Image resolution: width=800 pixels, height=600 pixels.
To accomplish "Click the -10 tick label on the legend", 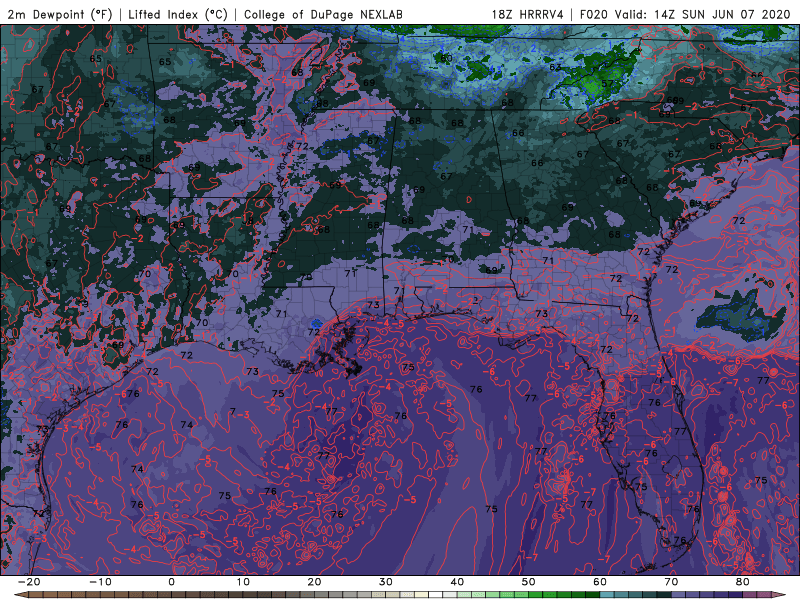I will click(100, 582).
